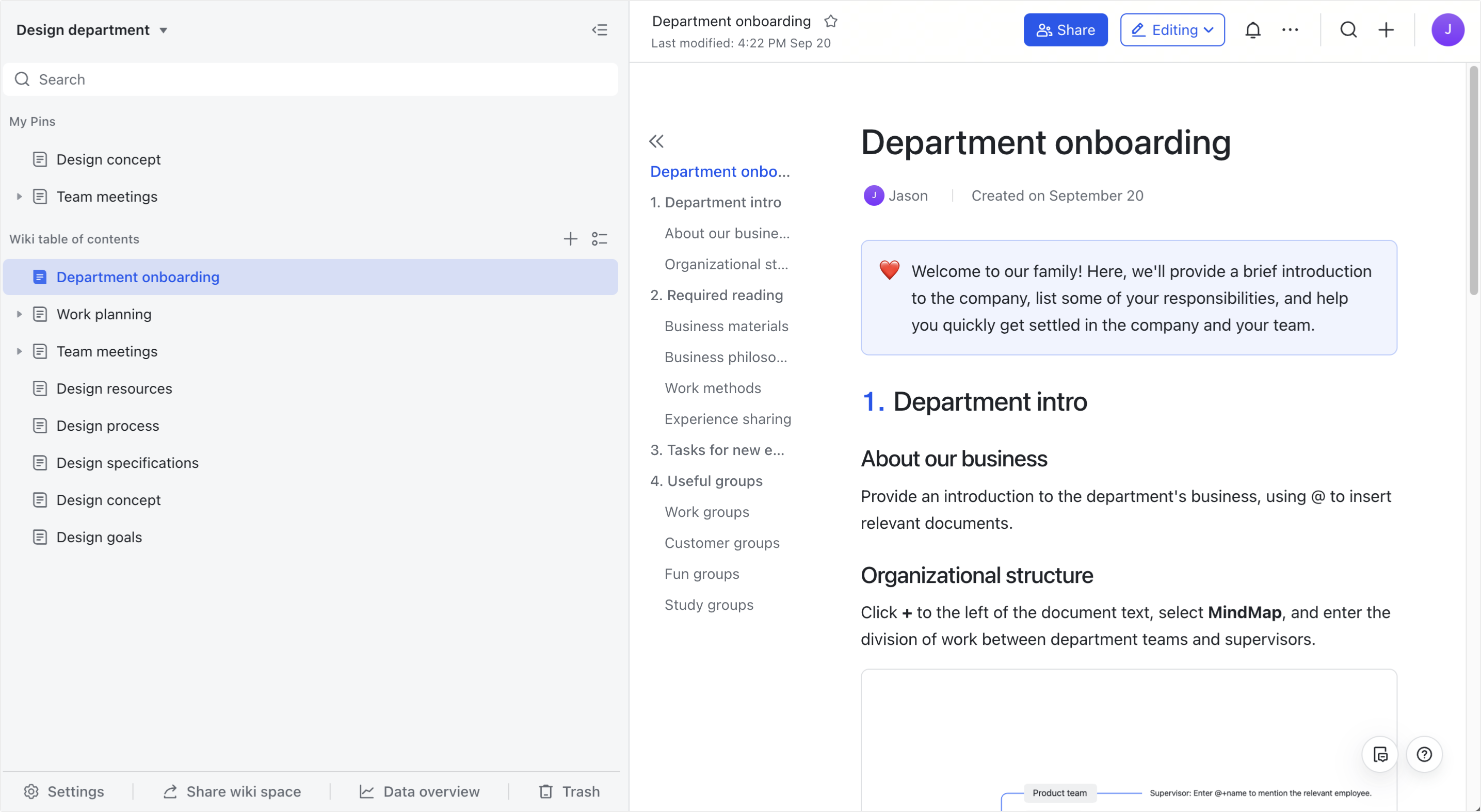This screenshot has height=812, width=1481.
Task: Click the list options icon beside Wiki contents
Action: click(x=600, y=239)
